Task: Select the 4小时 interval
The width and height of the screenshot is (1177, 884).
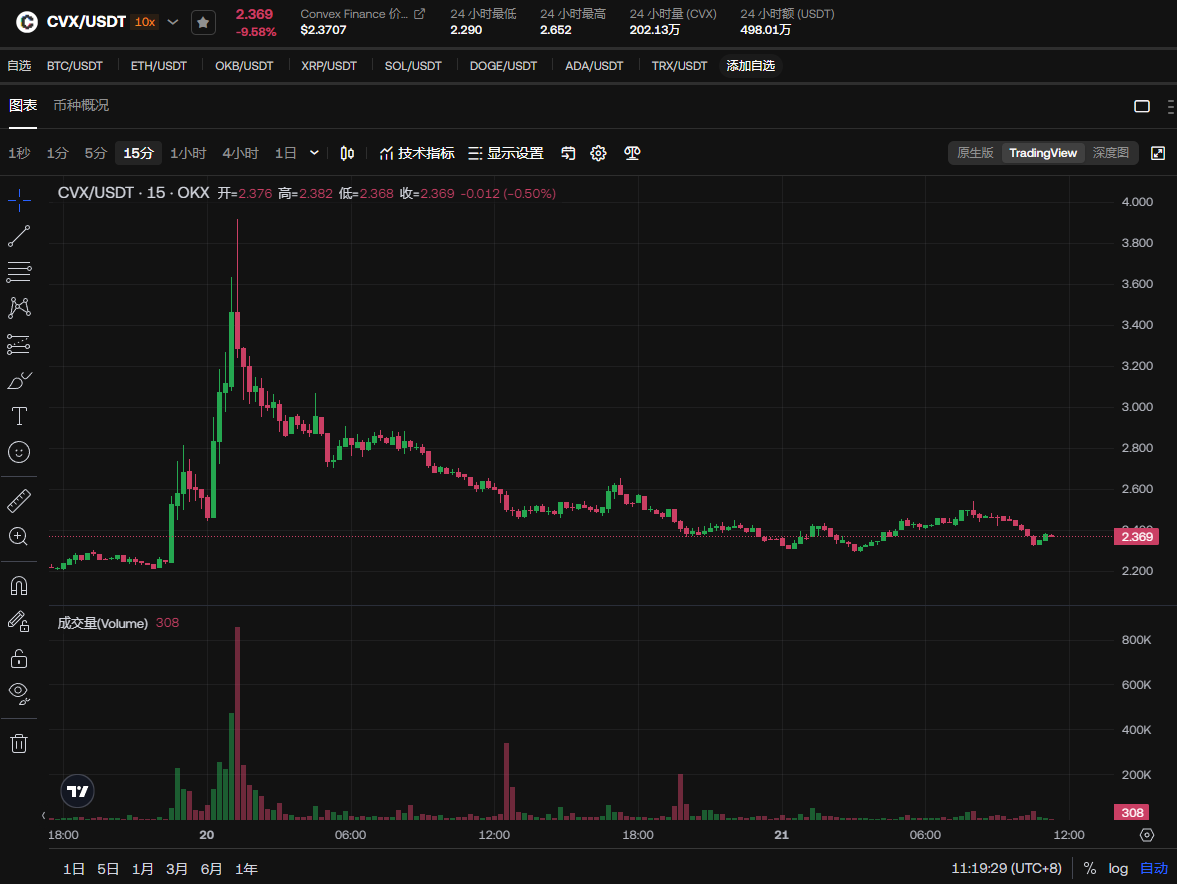Action: click(x=240, y=153)
